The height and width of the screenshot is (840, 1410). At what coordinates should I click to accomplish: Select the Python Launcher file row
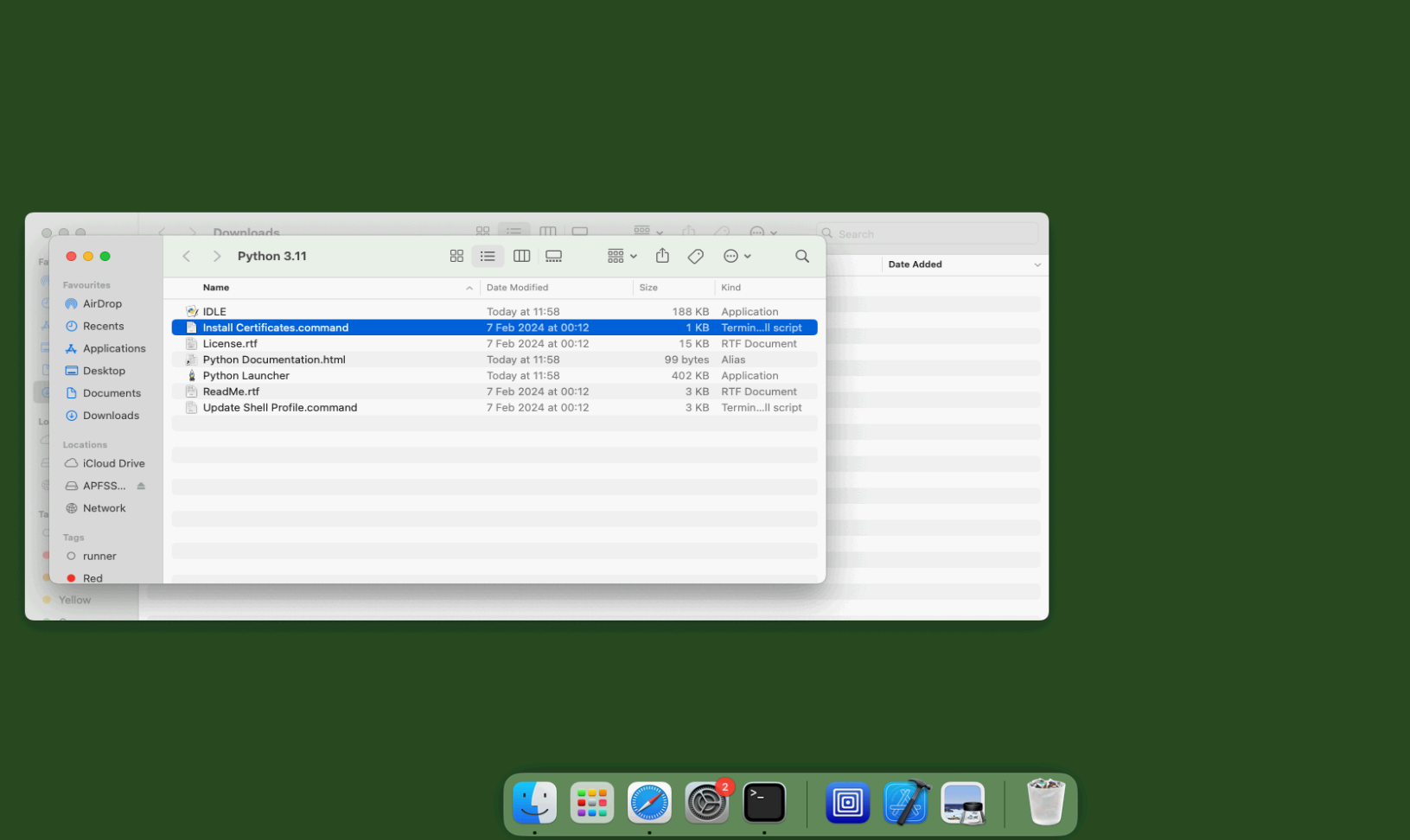coord(246,376)
